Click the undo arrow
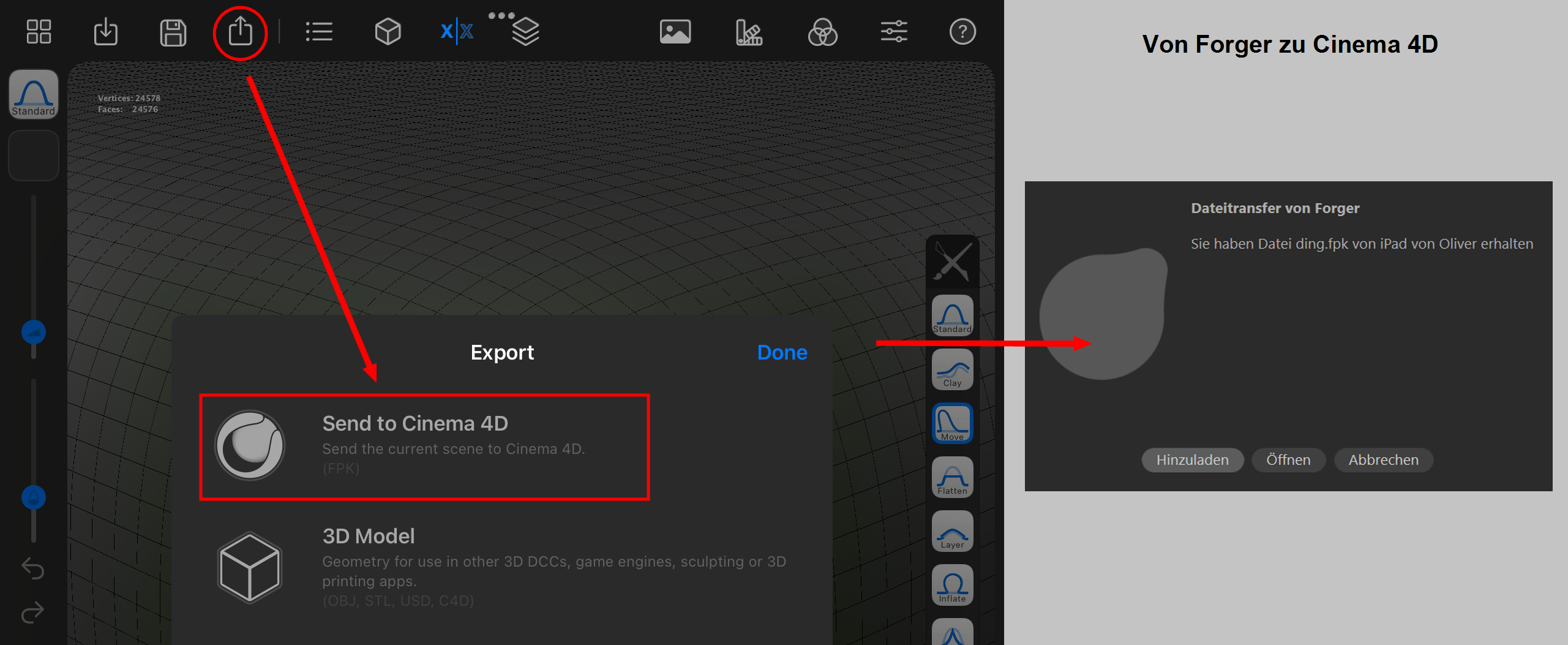The image size is (1568, 645). pos(33,569)
